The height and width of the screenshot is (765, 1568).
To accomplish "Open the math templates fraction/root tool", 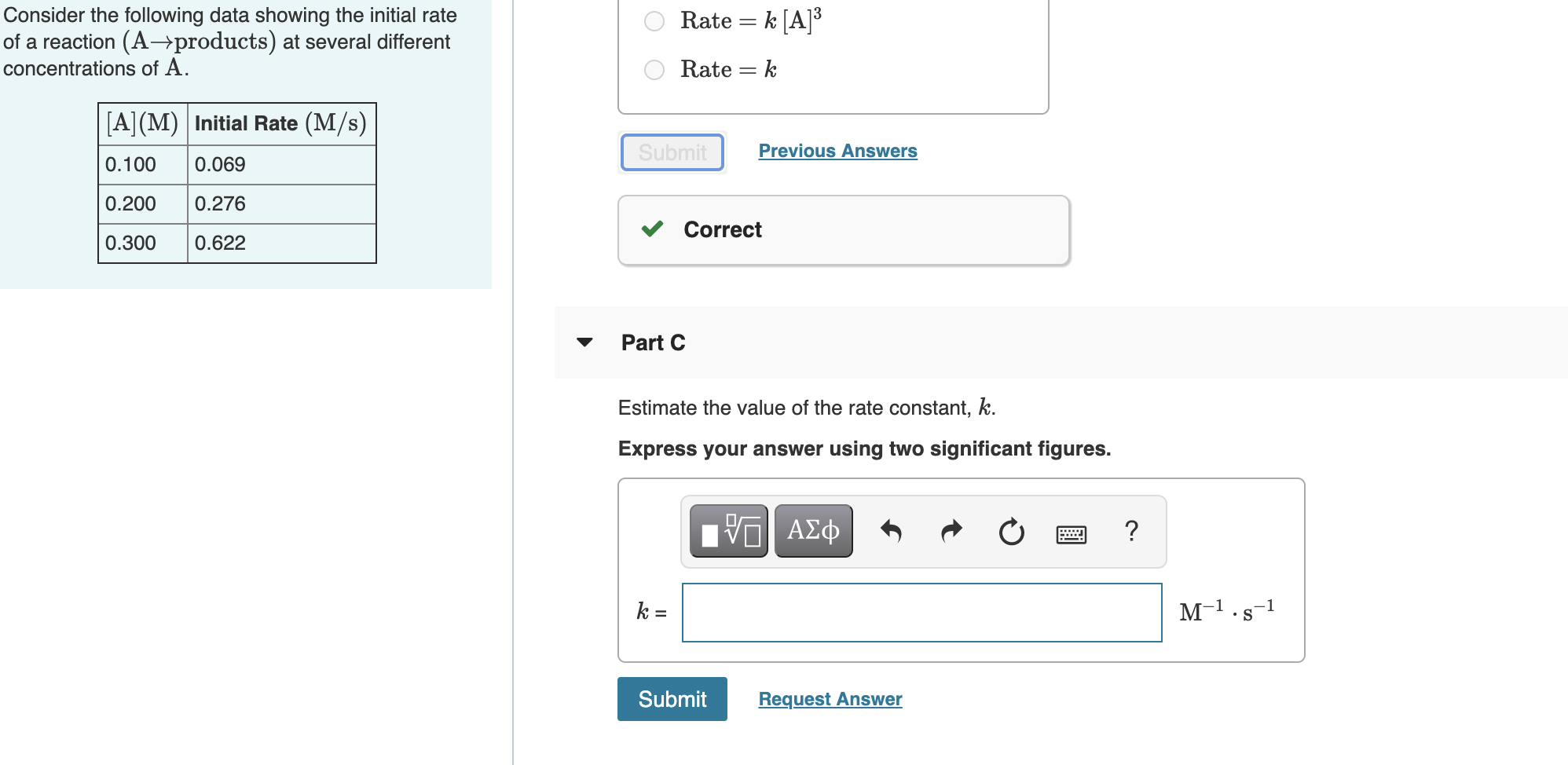I will tap(728, 531).
